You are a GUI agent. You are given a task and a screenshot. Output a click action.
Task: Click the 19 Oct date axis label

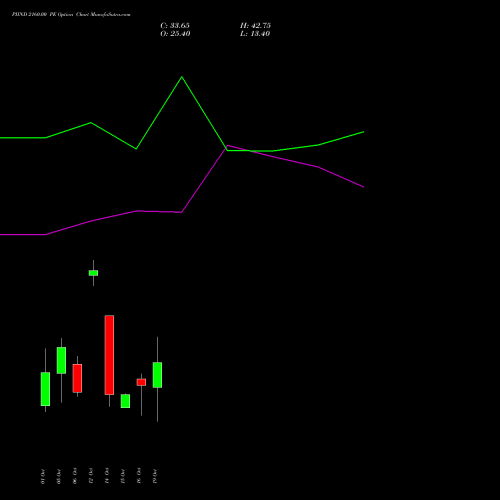(155, 476)
